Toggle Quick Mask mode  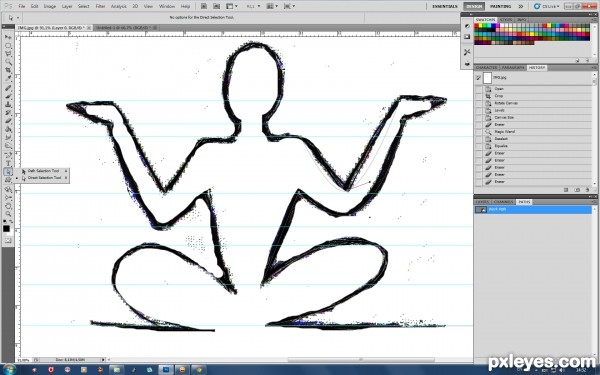(8, 240)
